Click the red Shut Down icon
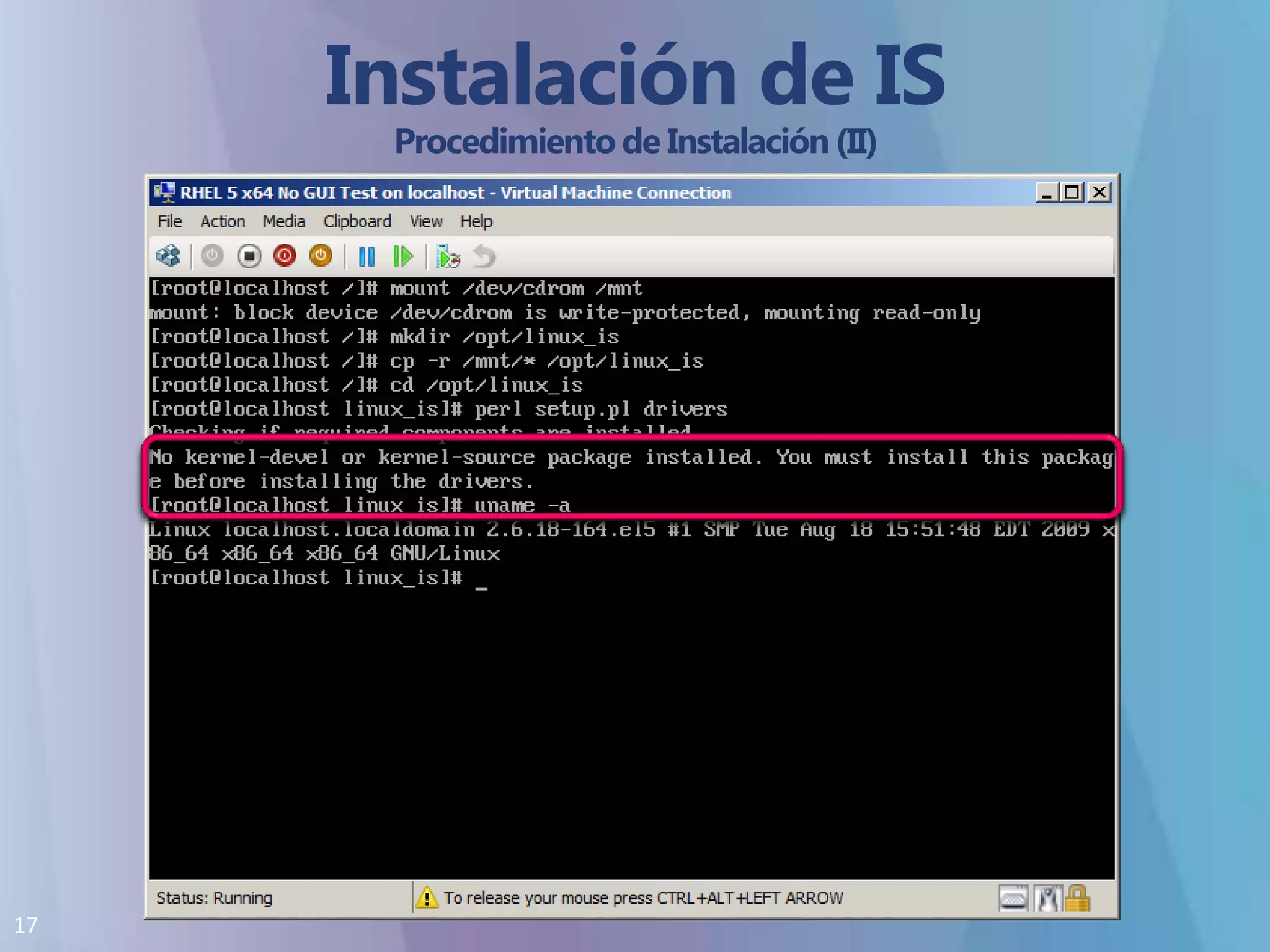The width and height of the screenshot is (1270, 952). [x=285, y=256]
